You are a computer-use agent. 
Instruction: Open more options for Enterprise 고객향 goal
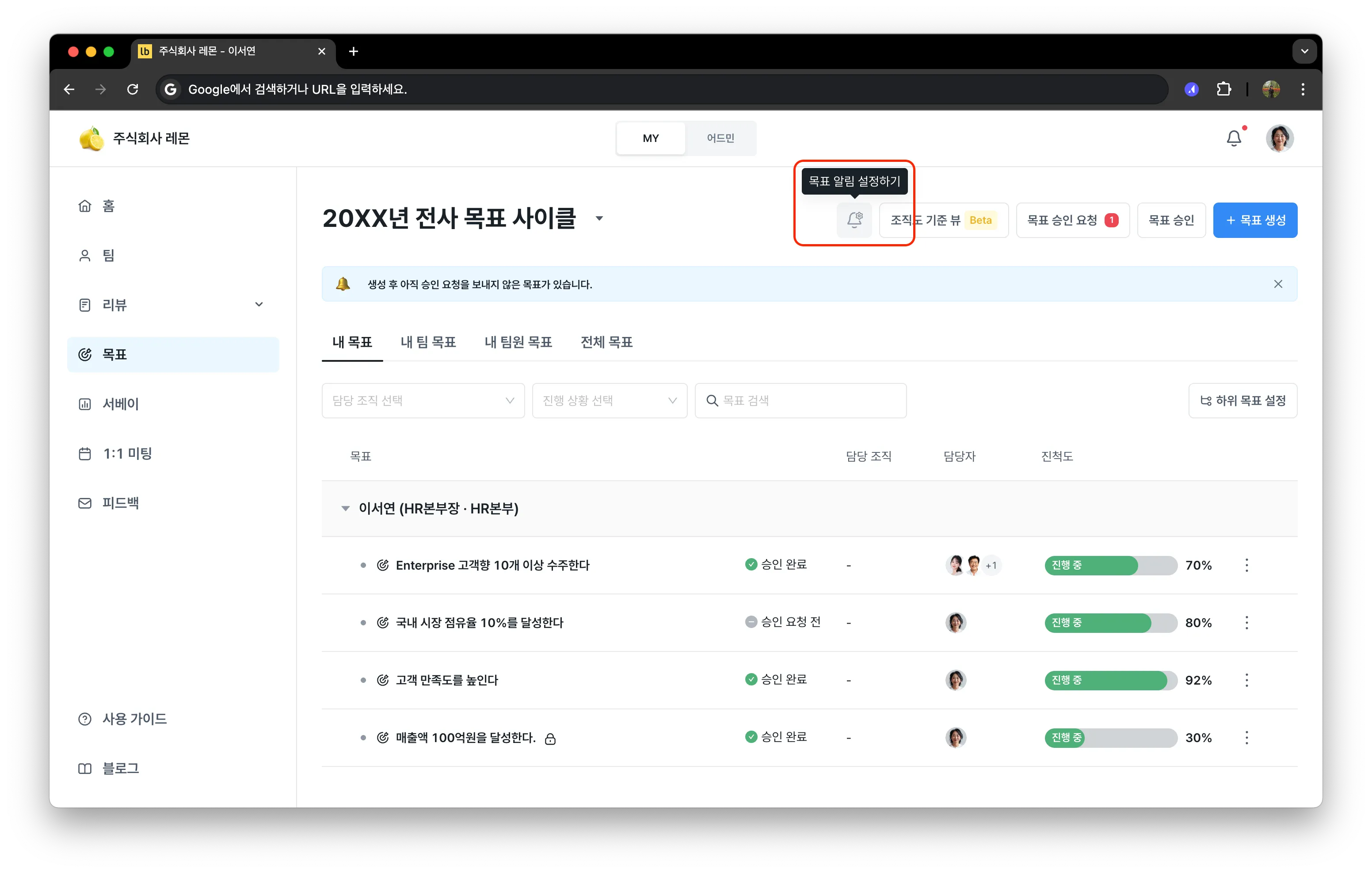pos(1246,565)
